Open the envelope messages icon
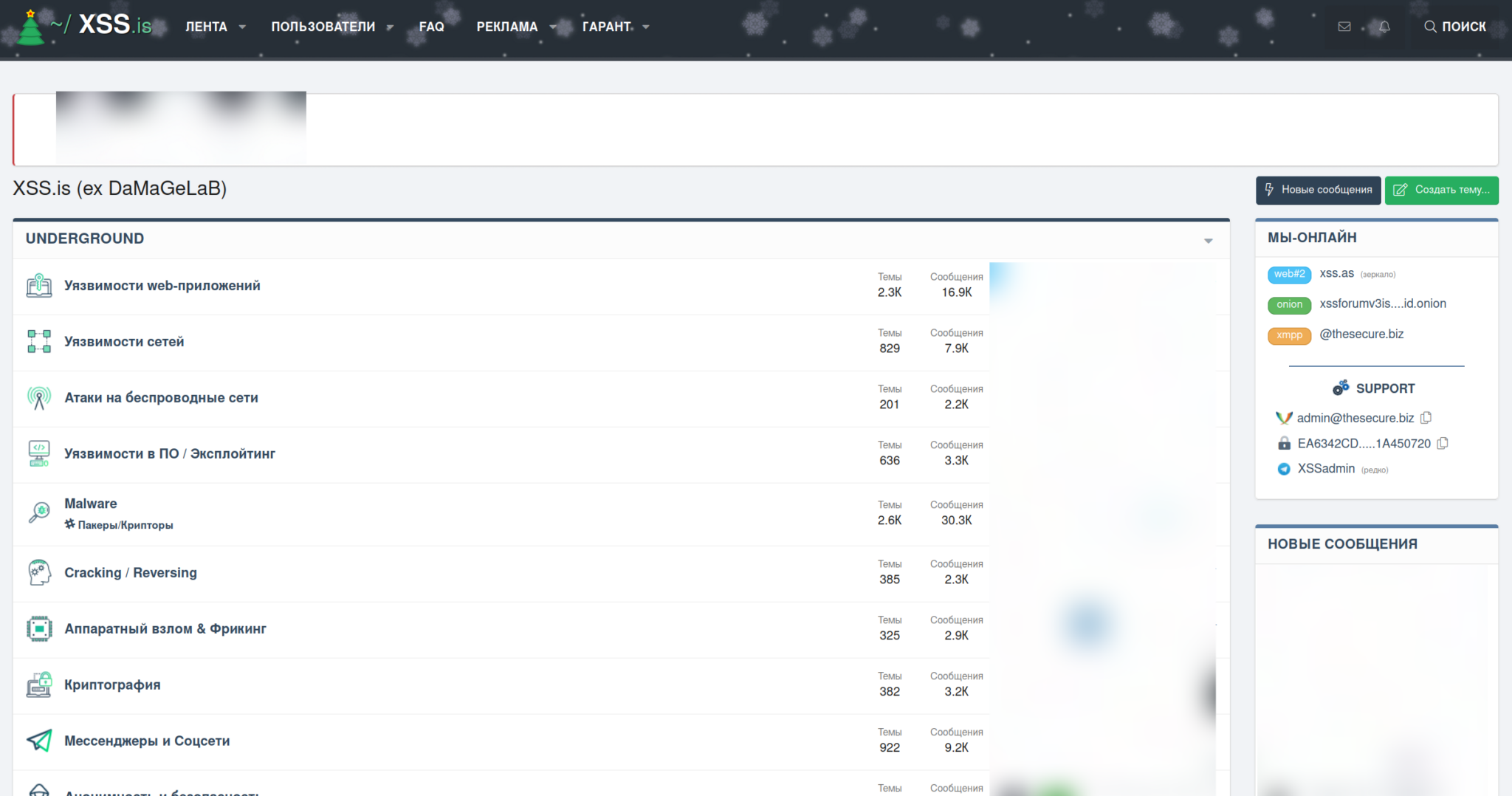Image resolution: width=1512 pixels, height=796 pixels. (x=1344, y=27)
